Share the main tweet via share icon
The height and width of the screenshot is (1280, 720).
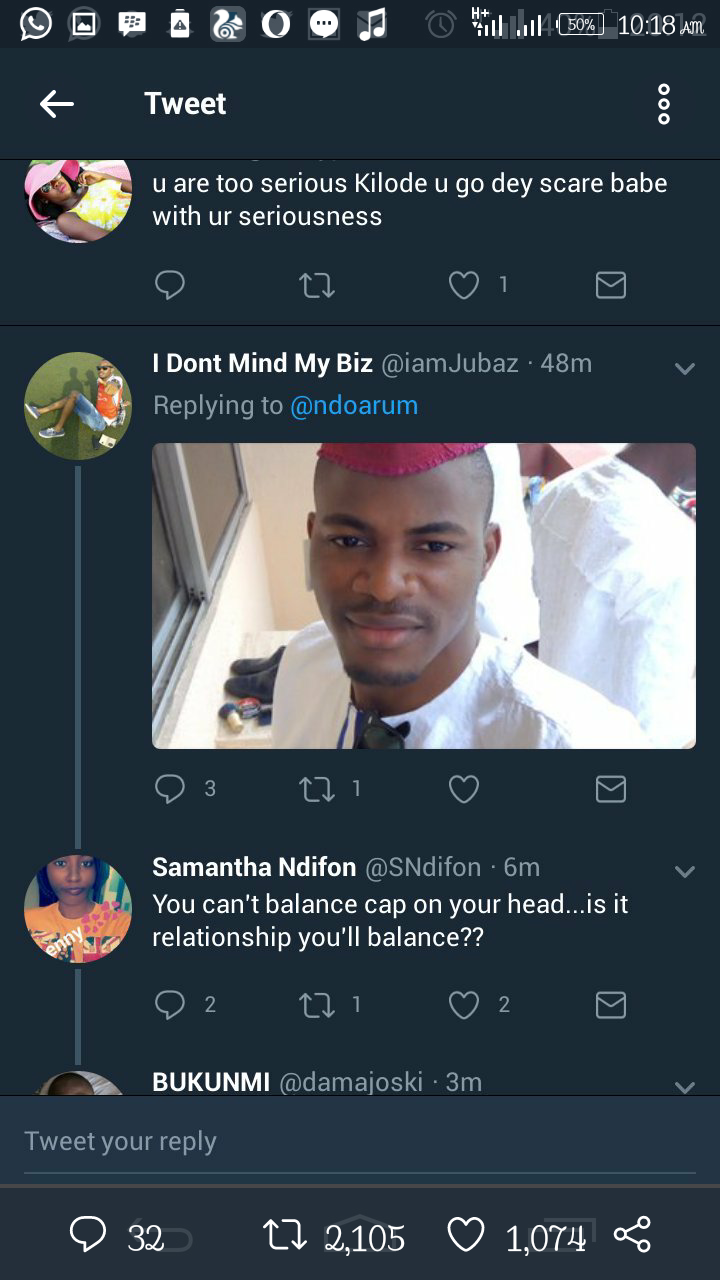pyautogui.click(x=632, y=1235)
